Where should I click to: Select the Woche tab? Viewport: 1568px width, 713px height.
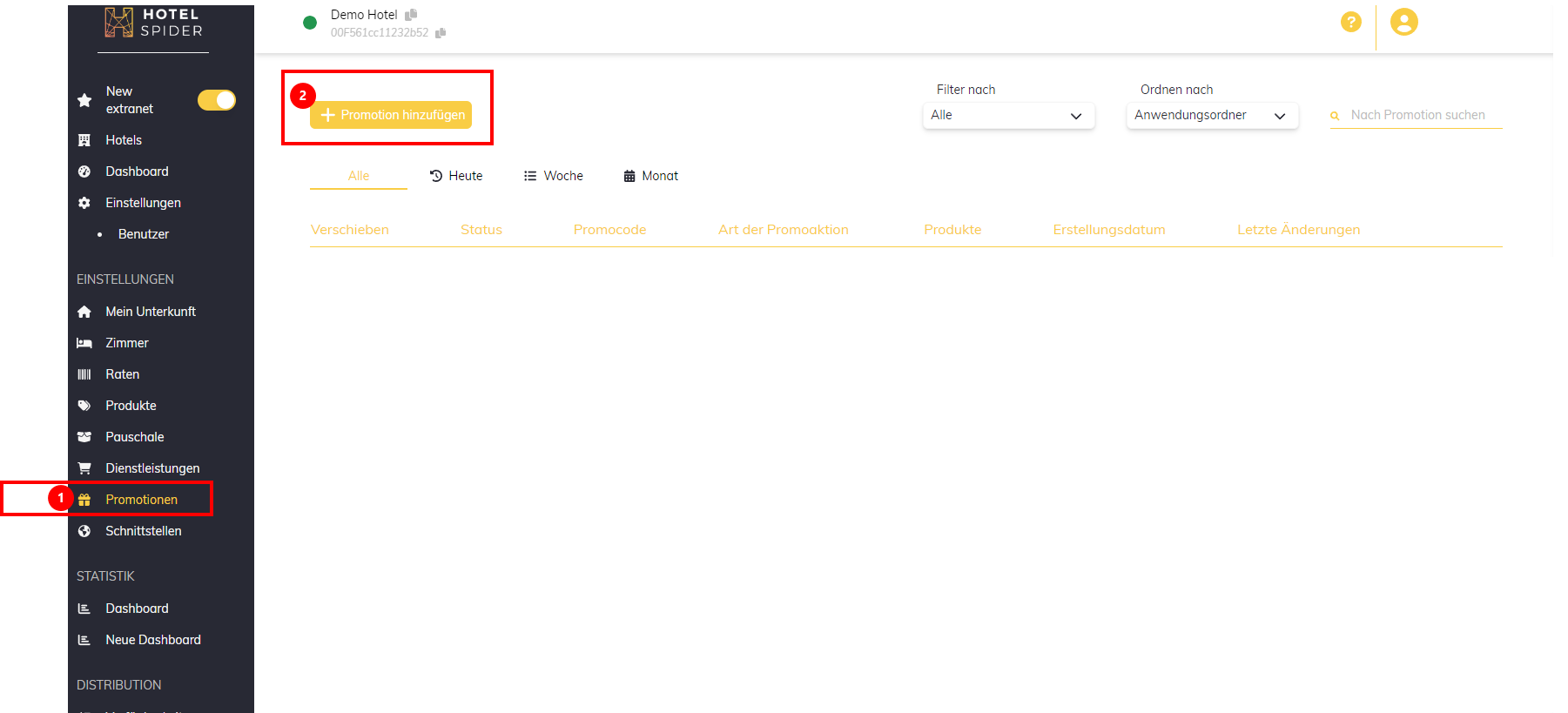tap(554, 176)
